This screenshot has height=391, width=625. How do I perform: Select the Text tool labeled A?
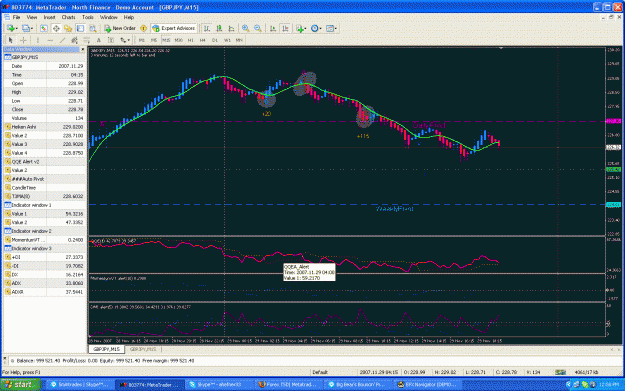point(98,40)
